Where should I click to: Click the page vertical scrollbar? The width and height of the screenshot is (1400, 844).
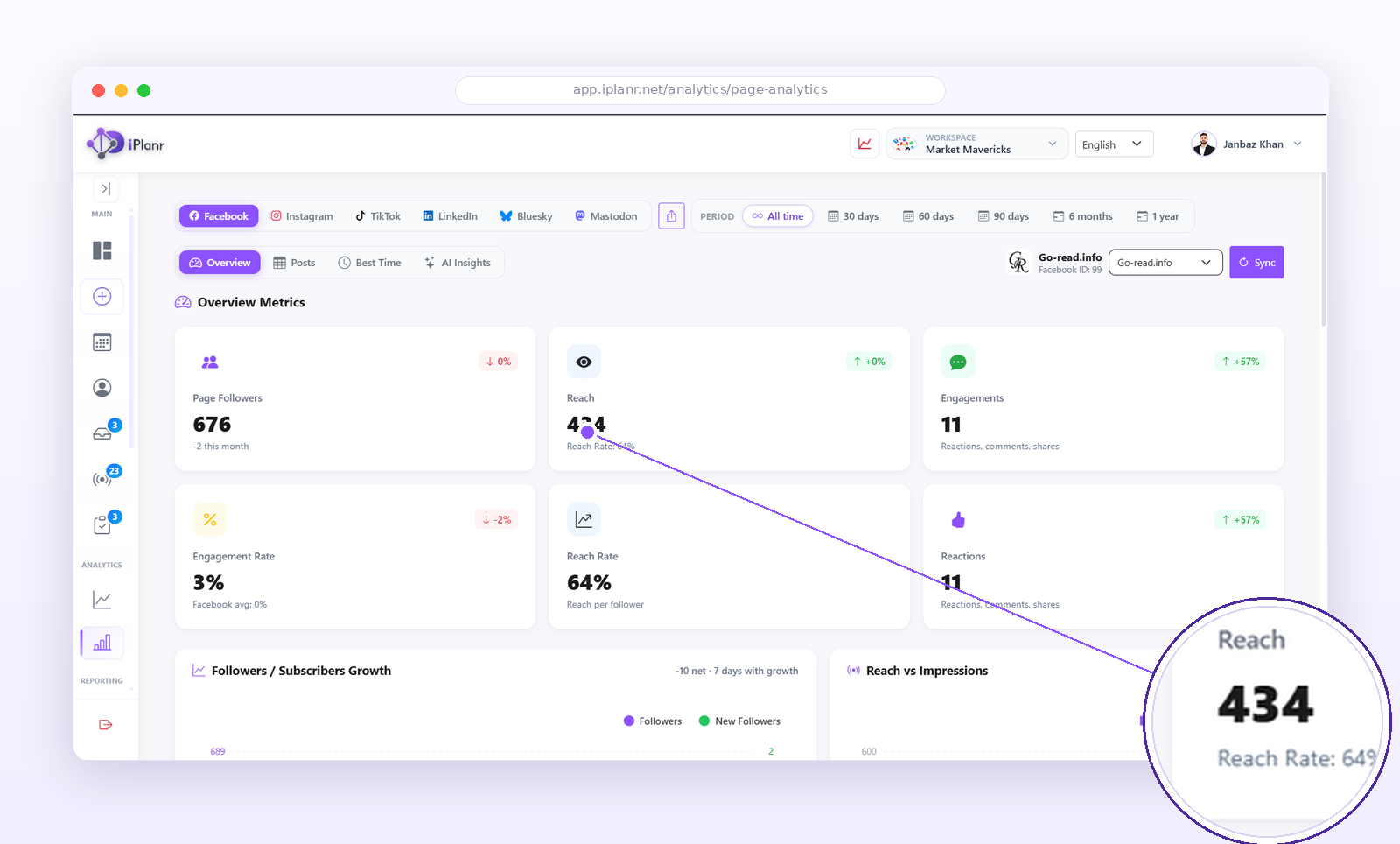[1323, 250]
